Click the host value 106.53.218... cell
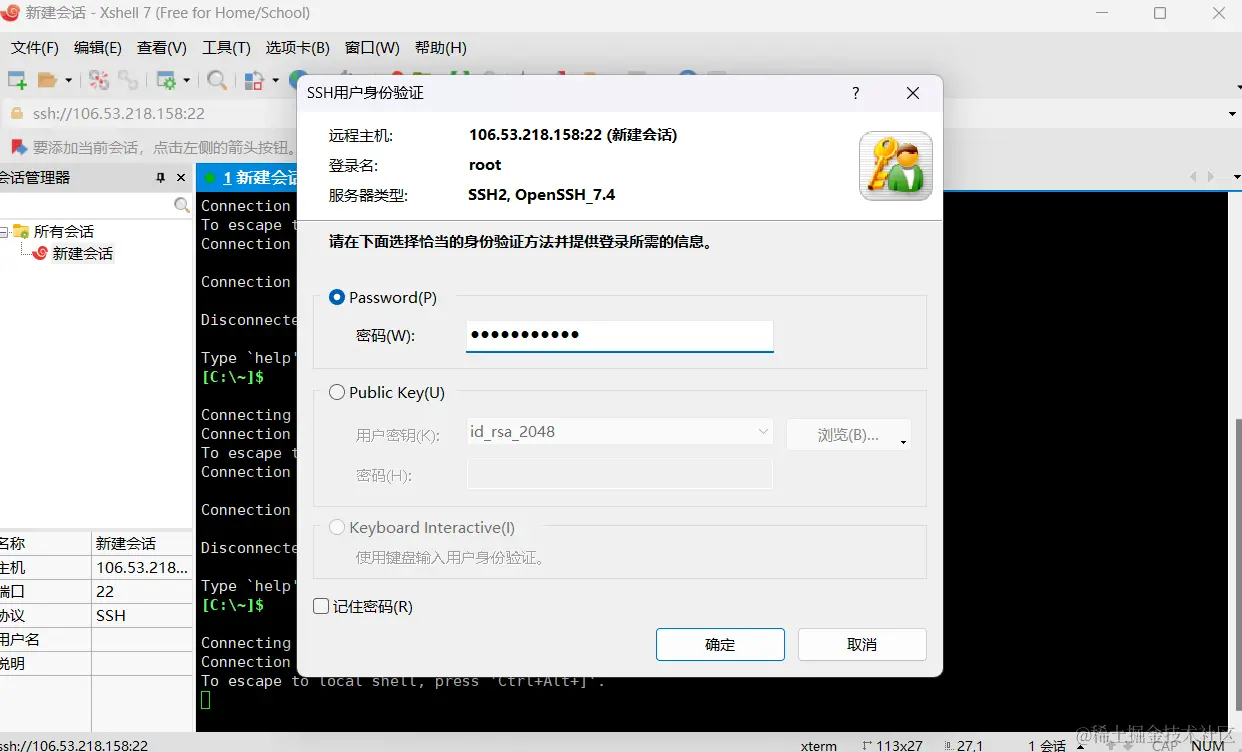Screen dimensions: 1242x752 (142, 567)
